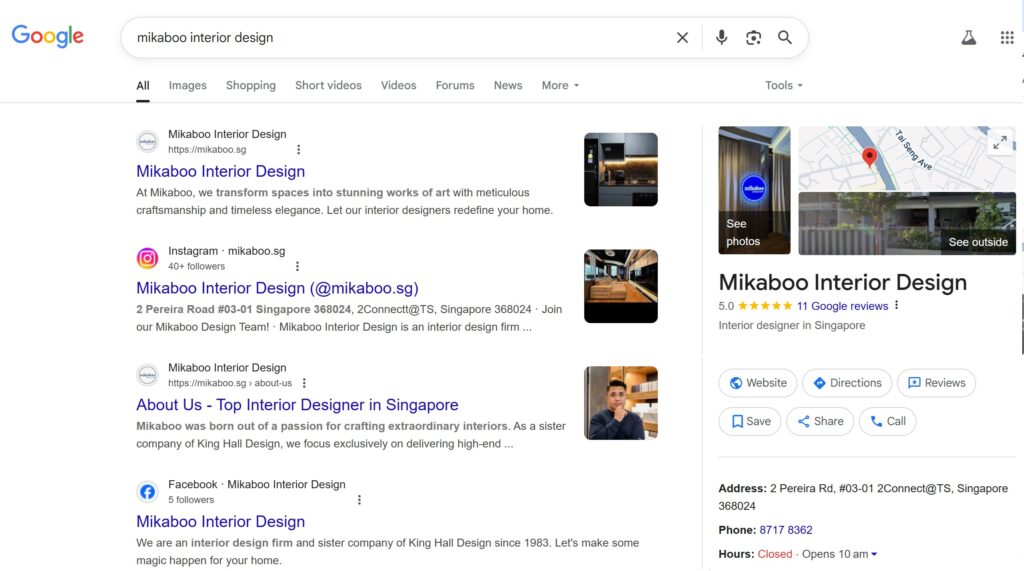The image size is (1024, 571).
Task: Open Search Labs flask icon
Action: (968, 38)
